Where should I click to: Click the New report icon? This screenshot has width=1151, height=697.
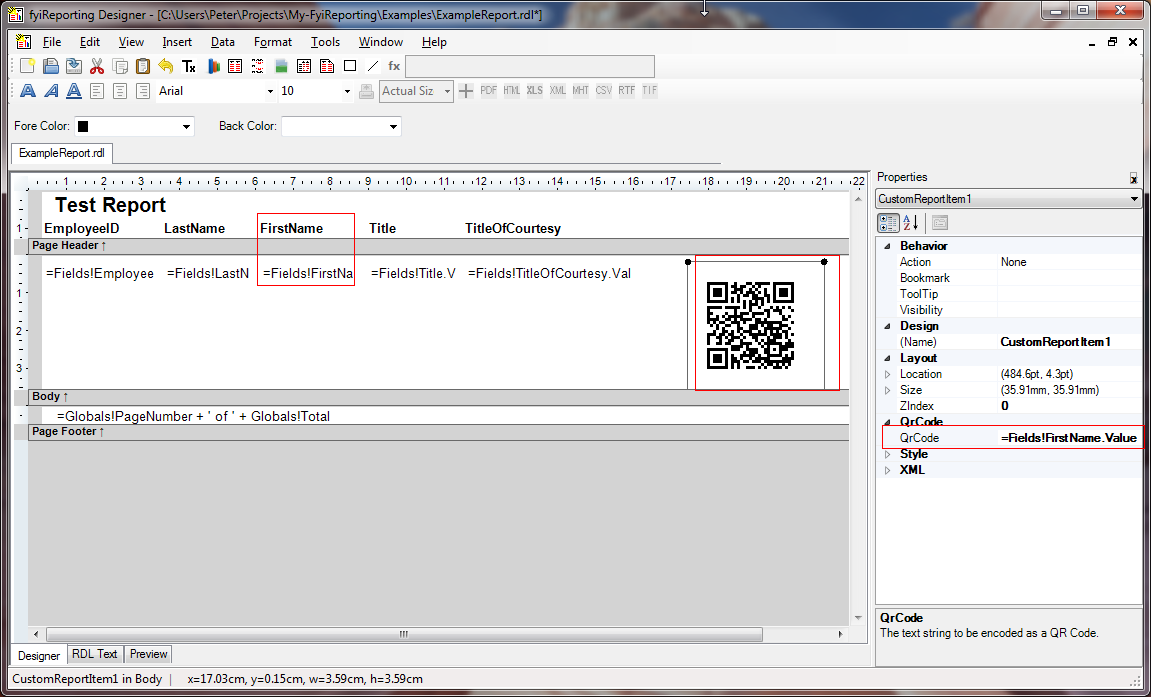coord(27,66)
